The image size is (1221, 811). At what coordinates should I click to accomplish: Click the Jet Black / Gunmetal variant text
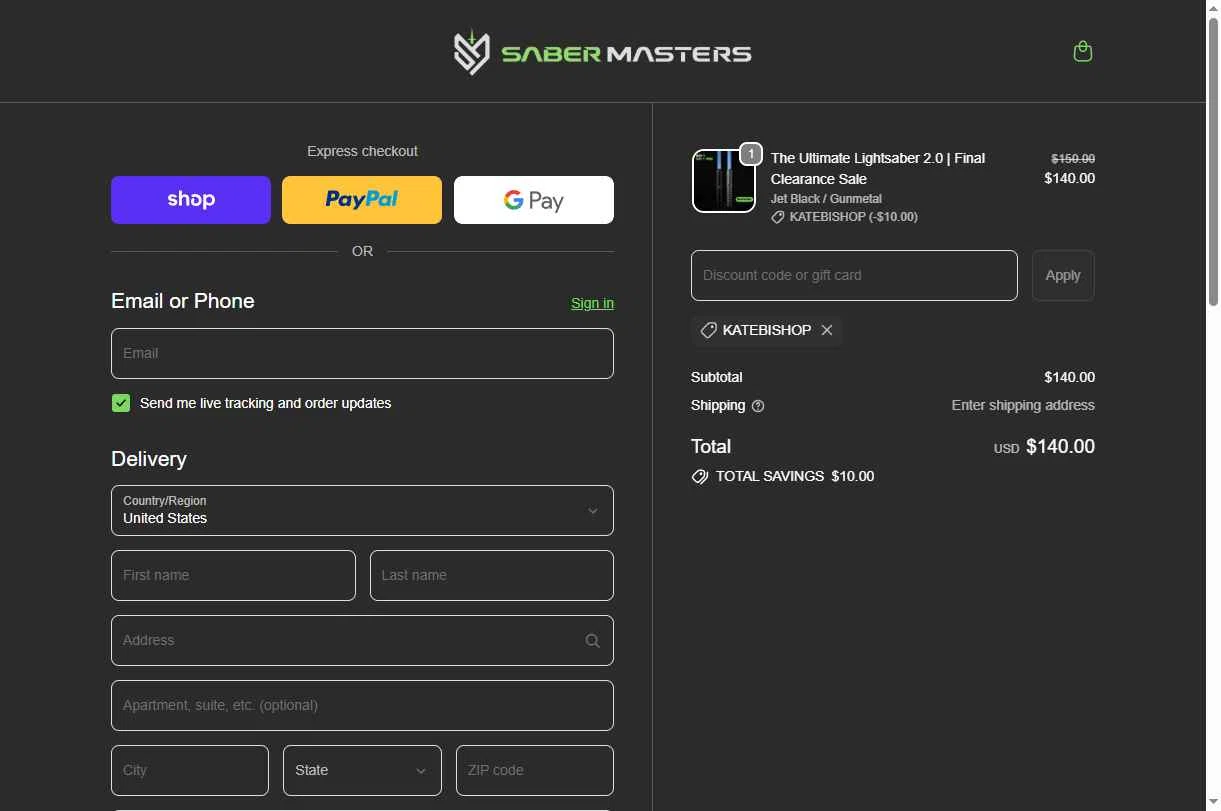(x=826, y=199)
